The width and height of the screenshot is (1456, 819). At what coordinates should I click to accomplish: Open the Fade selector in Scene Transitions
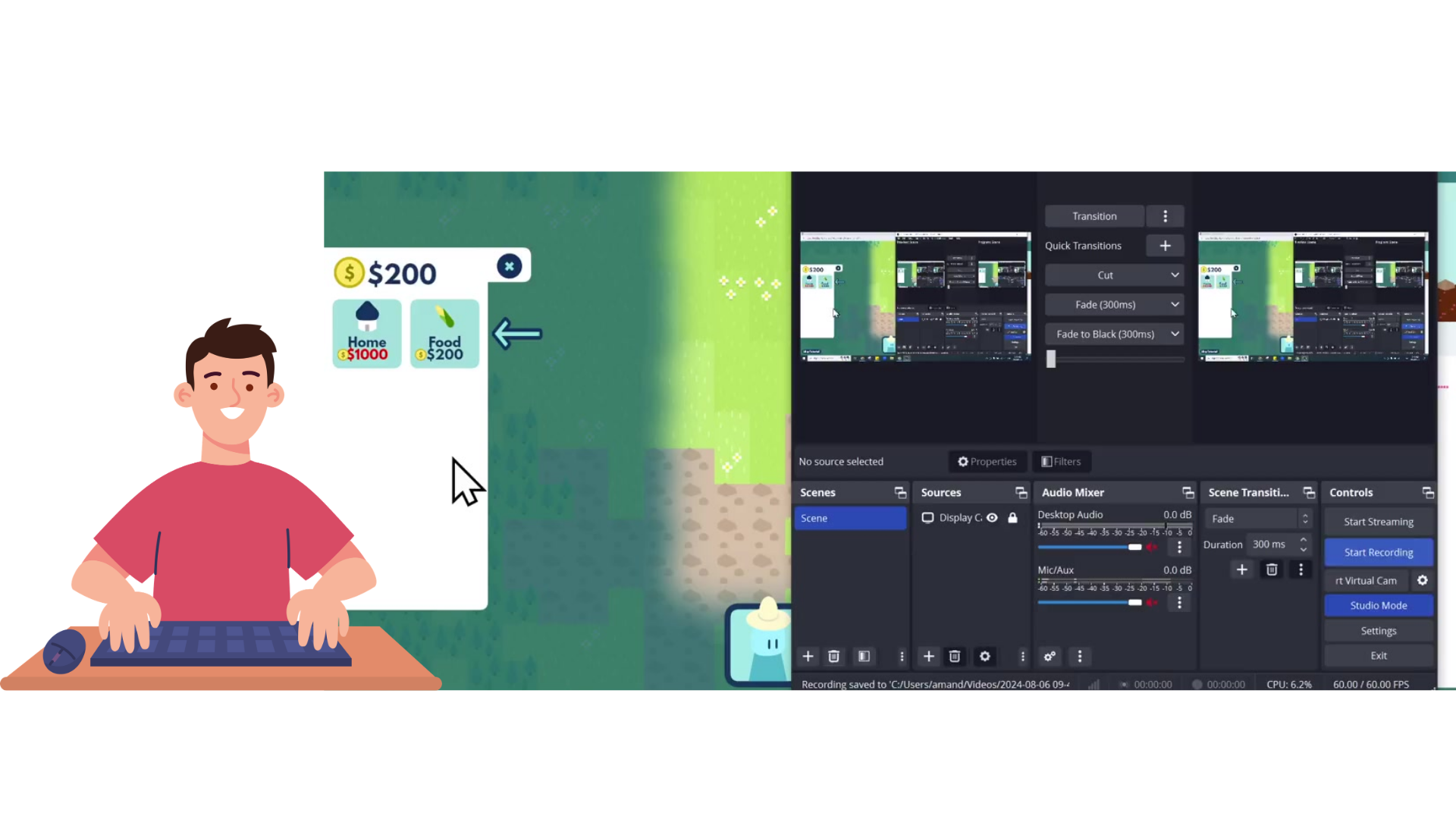(x=1258, y=519)
